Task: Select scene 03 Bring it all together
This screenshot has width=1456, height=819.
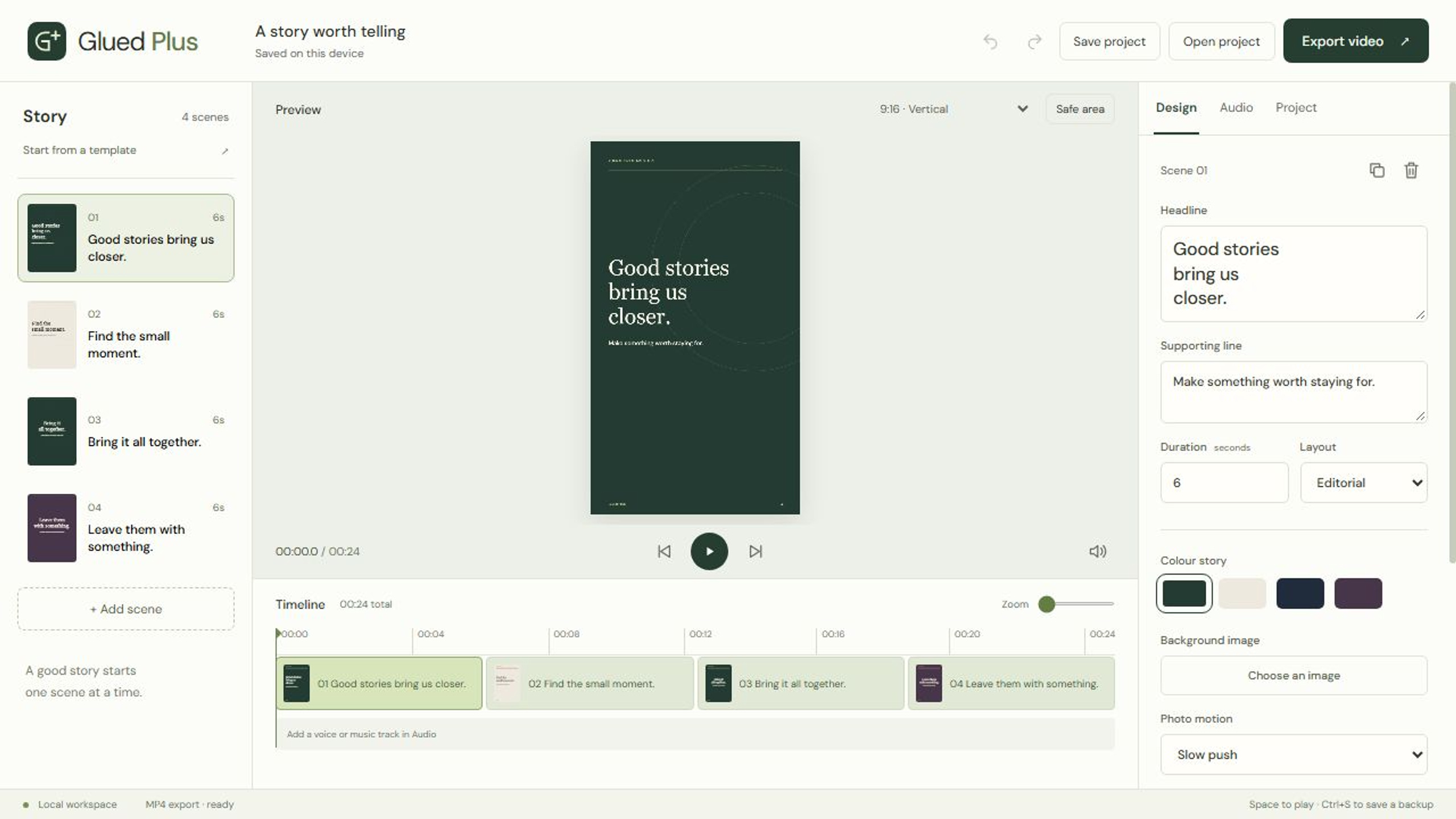Action: coord(126,431)
